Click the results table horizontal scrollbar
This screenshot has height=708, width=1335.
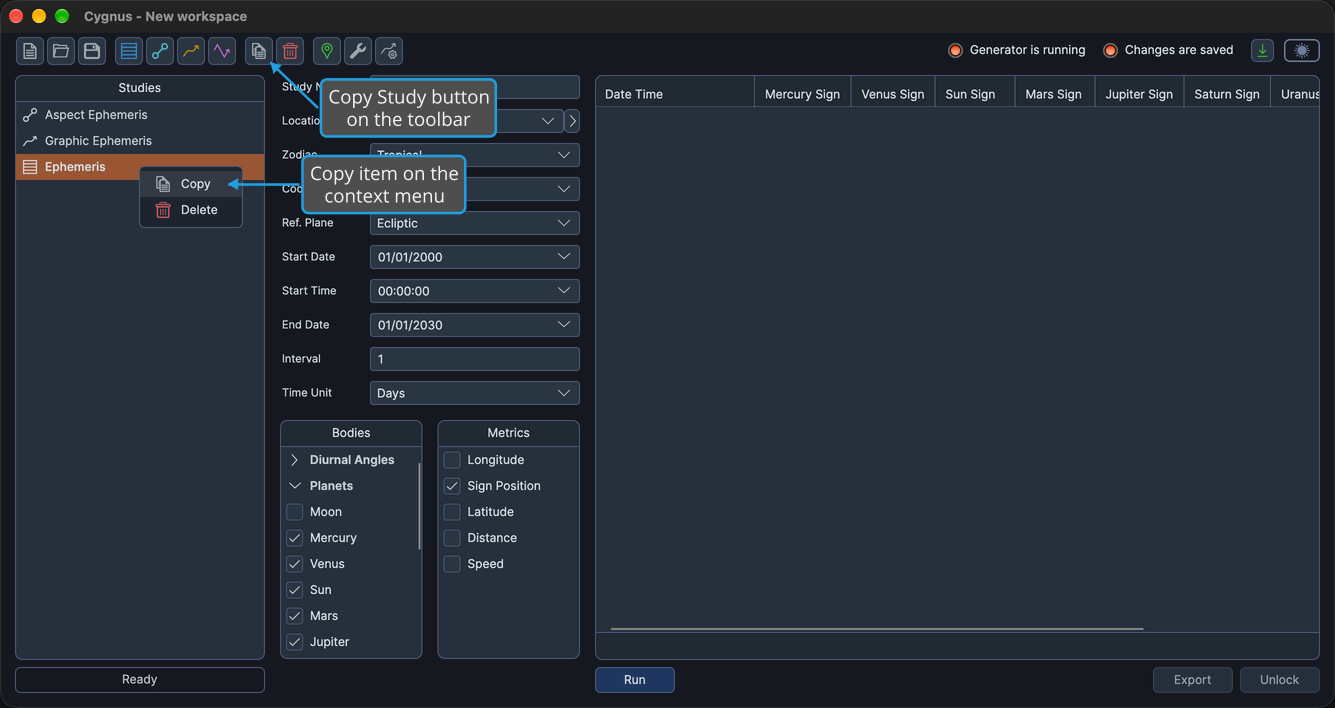876,629
